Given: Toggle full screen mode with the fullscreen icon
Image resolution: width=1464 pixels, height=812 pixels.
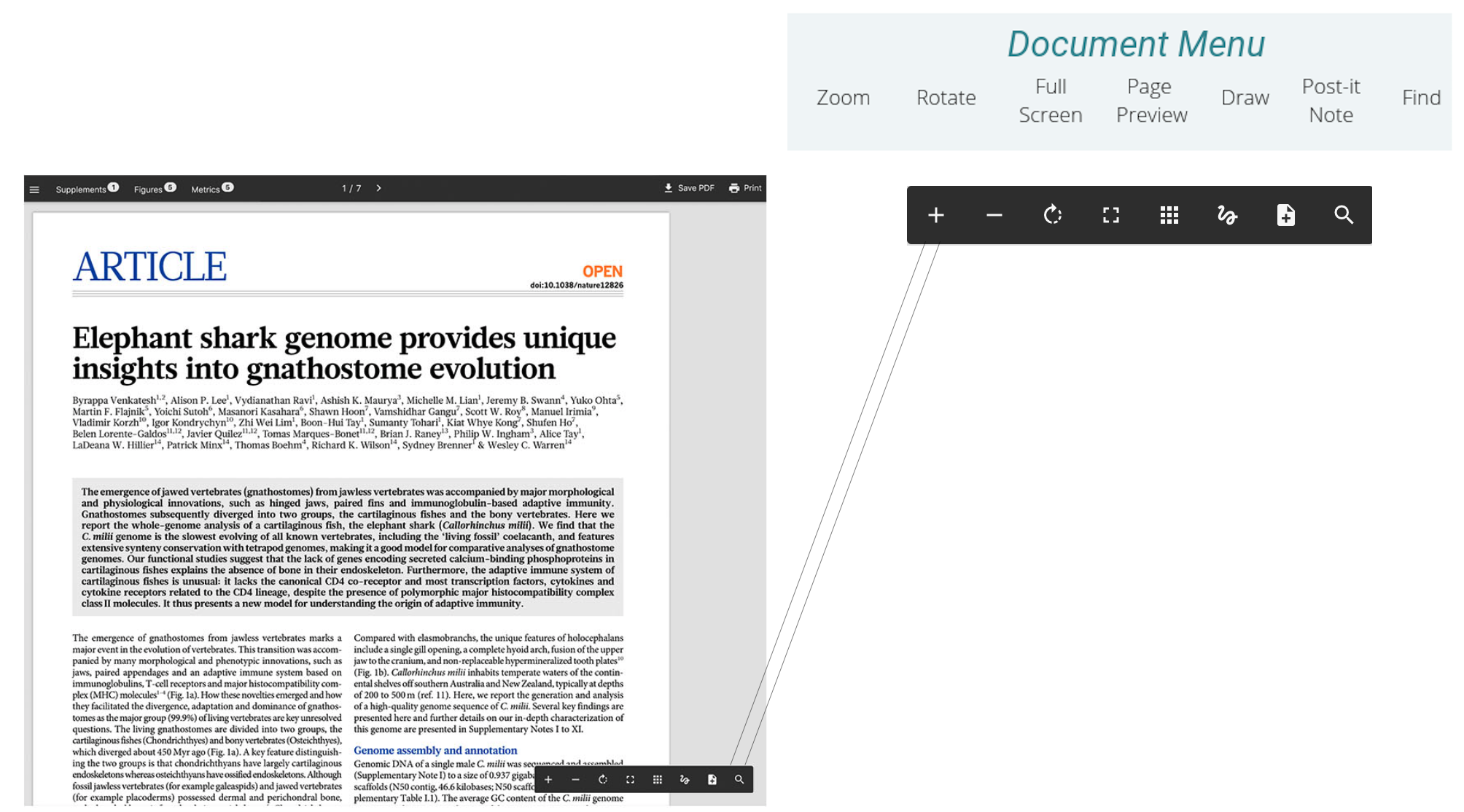Looking at the screenshot, I should click(1110, 215).
